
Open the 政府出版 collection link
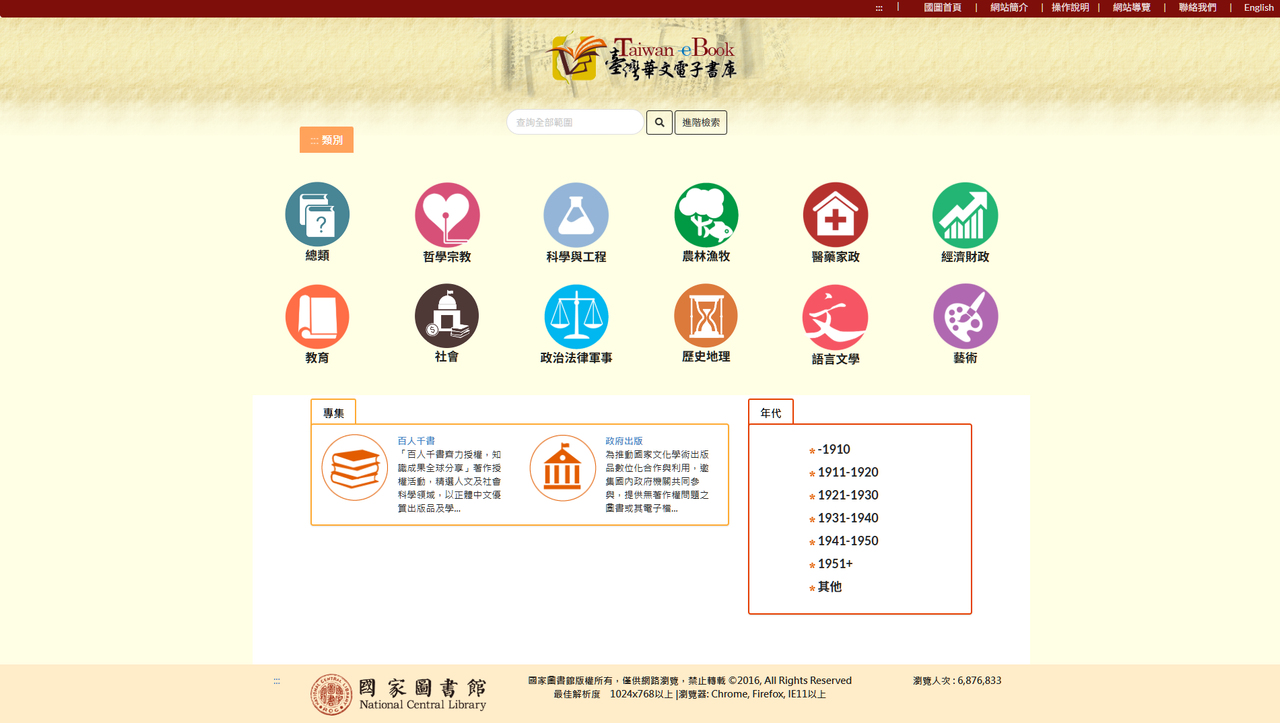pos(624,441)
